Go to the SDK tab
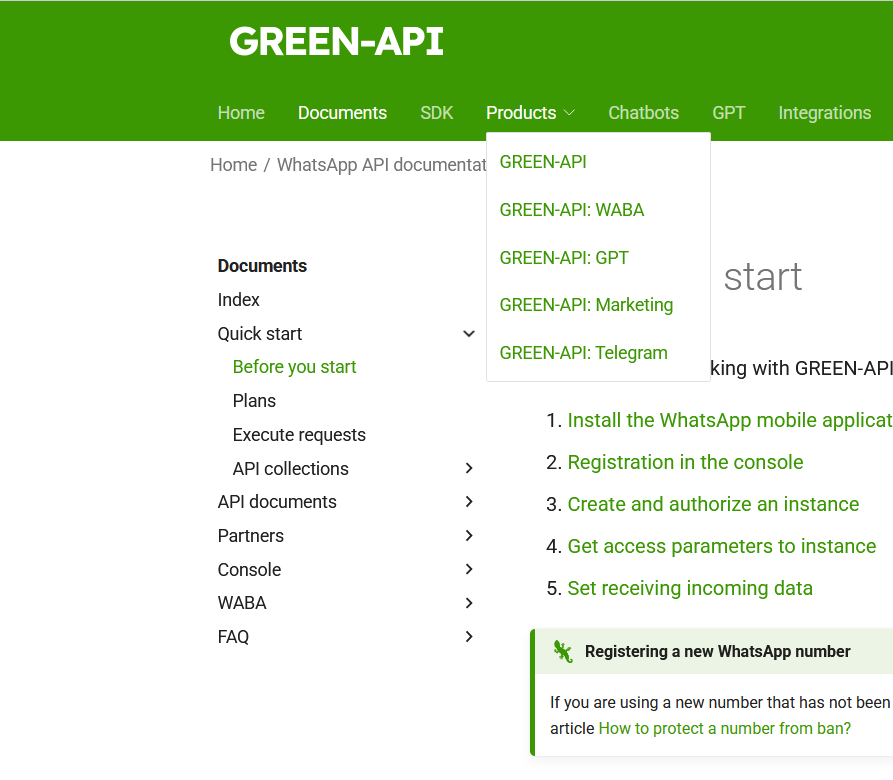 click(x=436, y=113)
